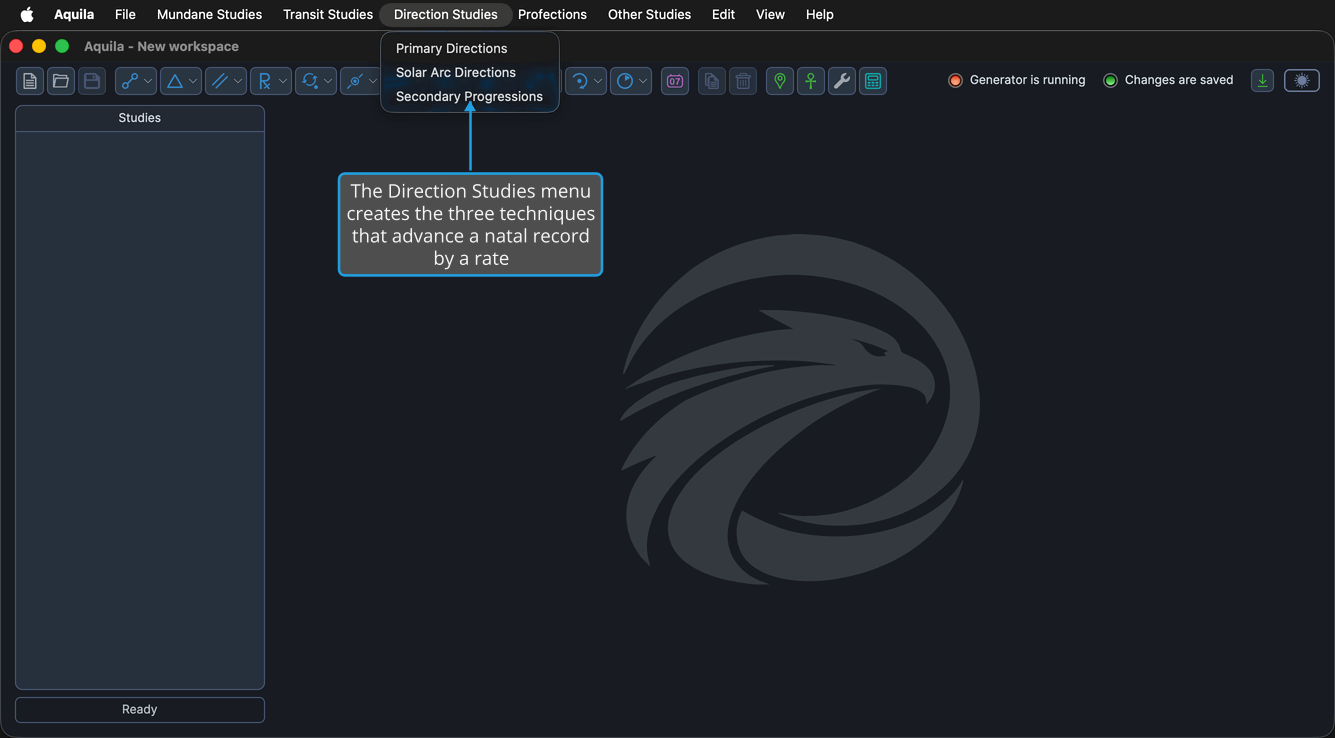Open the Apple system menu
Image resolution: width=1335 pixels, height=738 pixels.
[x=27, y=14]
